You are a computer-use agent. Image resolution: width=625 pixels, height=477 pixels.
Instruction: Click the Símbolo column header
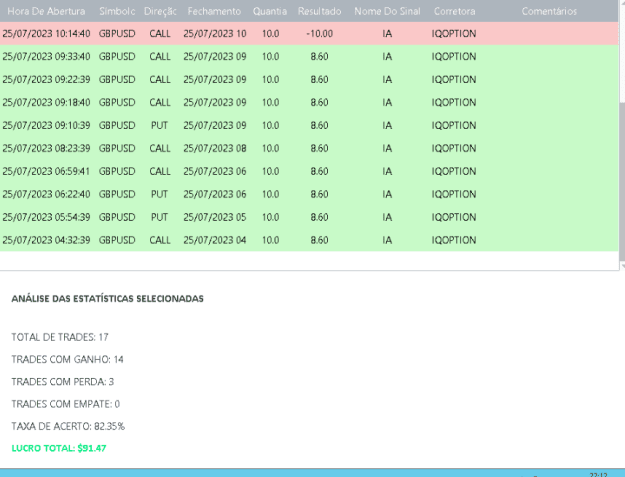117,11
